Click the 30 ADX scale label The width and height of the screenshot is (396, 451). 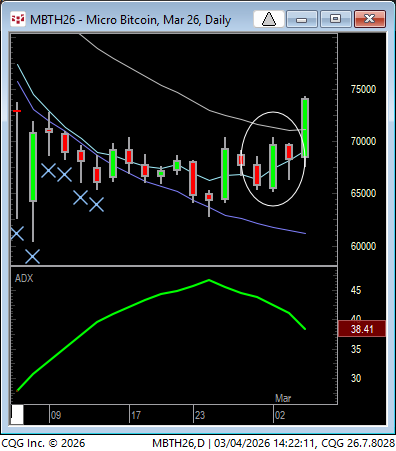point(356,378)
